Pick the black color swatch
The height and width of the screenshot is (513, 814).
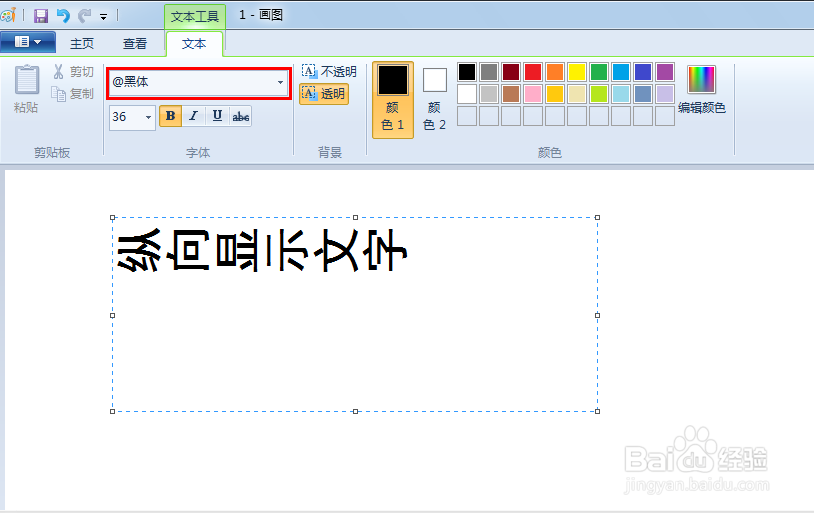[x=467, y=72]
